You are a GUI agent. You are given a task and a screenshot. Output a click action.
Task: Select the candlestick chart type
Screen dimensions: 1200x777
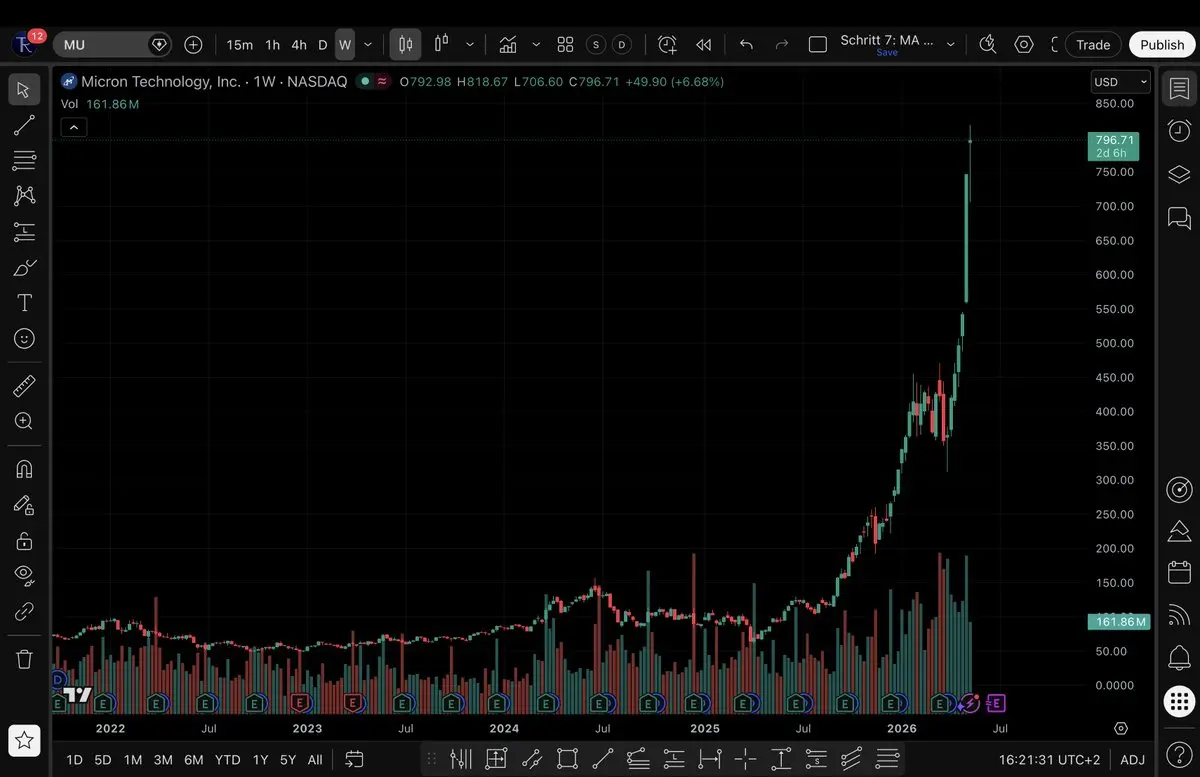tap(405, 45)
